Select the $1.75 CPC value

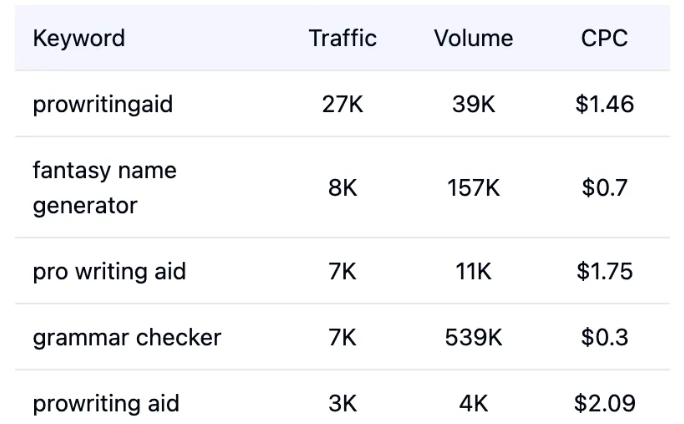pos(604,271)
